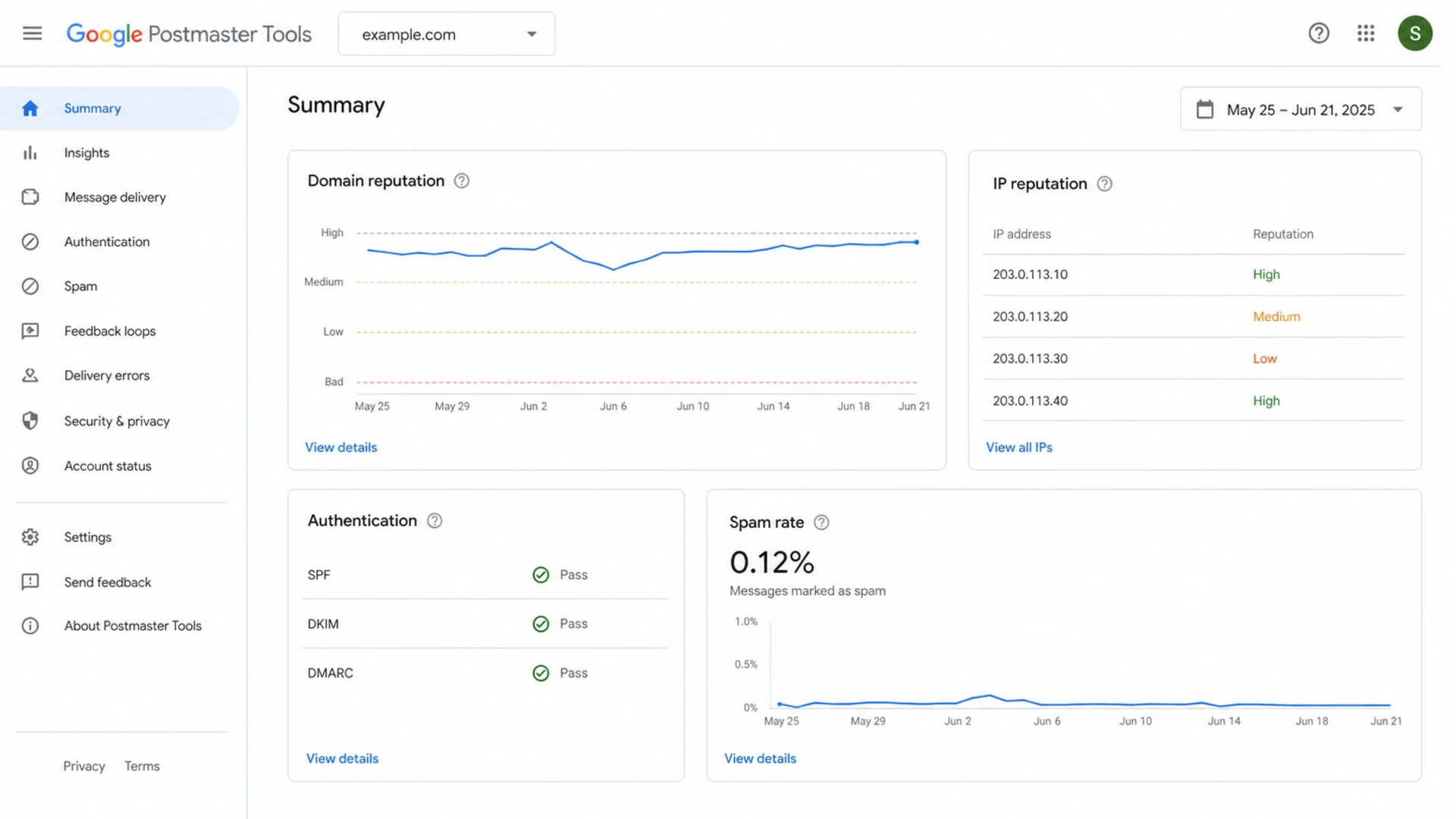
Task: Open Spam rate help tooltip icon
Action: (821, 522)
